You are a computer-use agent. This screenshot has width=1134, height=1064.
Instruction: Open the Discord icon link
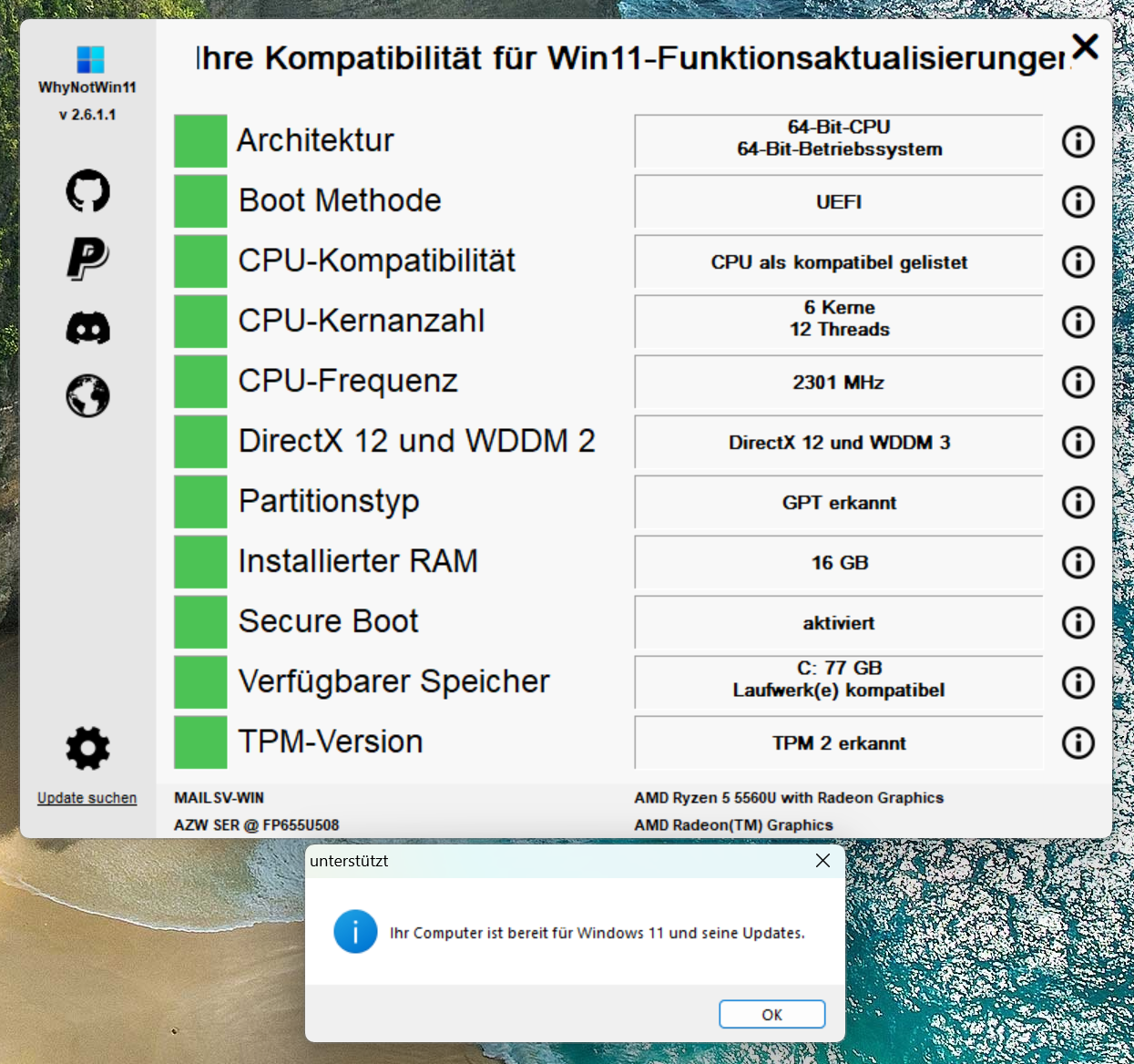tap(88, 328)
